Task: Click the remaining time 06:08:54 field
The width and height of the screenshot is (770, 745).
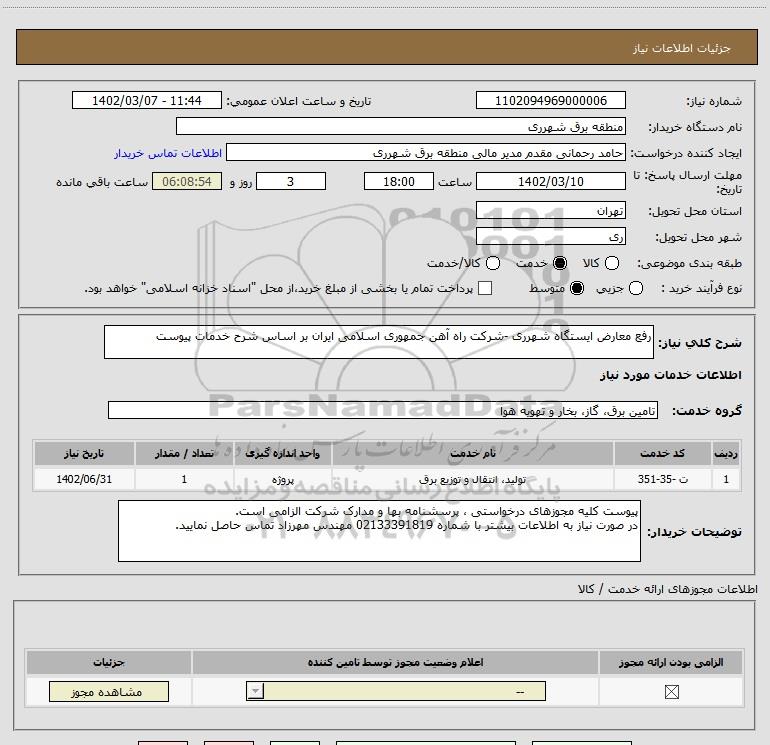Action: pos(187,181)
